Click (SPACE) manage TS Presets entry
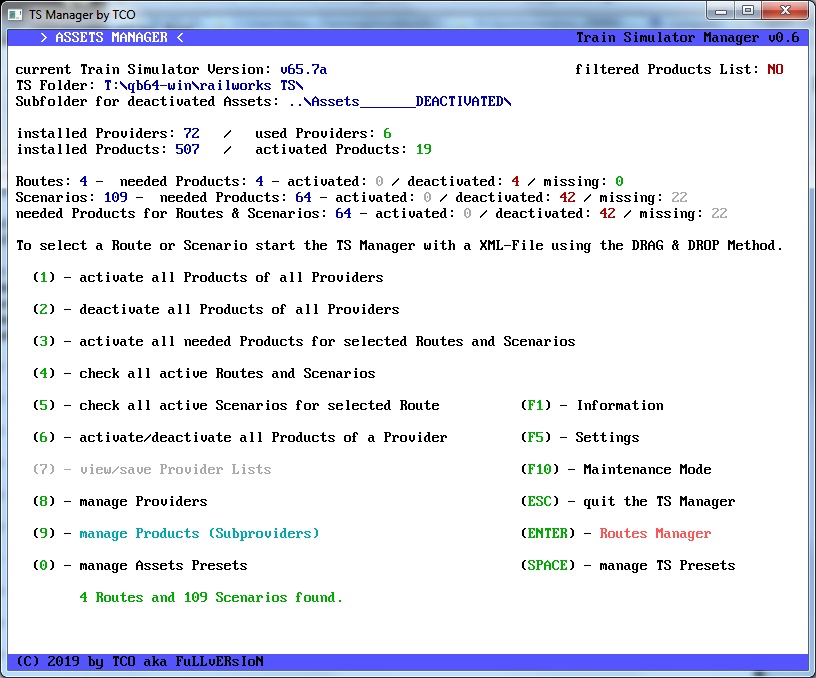 coord(628,566)
